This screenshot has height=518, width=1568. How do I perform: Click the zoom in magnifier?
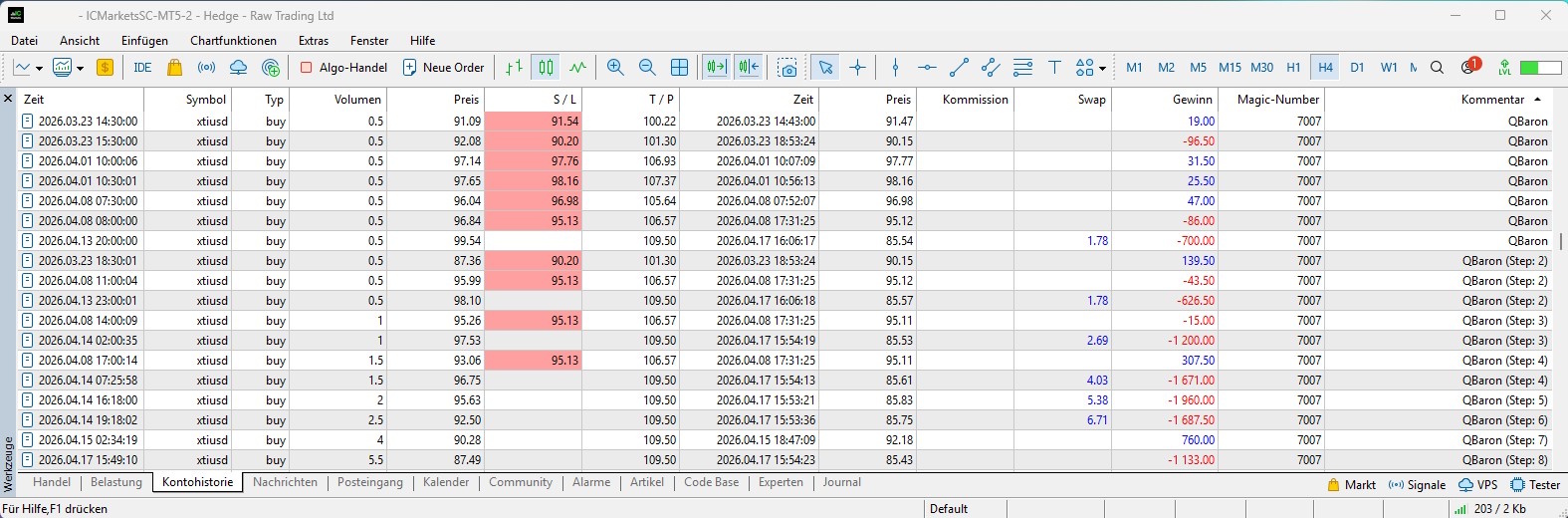point(615,68)
